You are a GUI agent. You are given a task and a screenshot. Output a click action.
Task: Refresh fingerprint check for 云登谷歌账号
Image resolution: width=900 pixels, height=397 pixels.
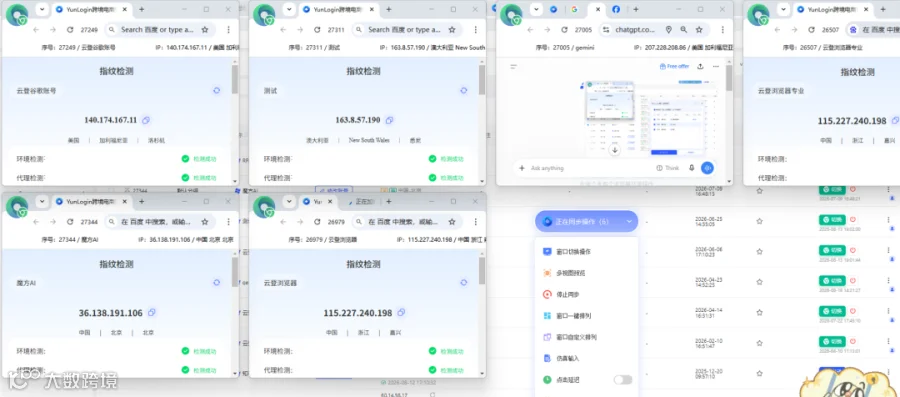point(216,91)
